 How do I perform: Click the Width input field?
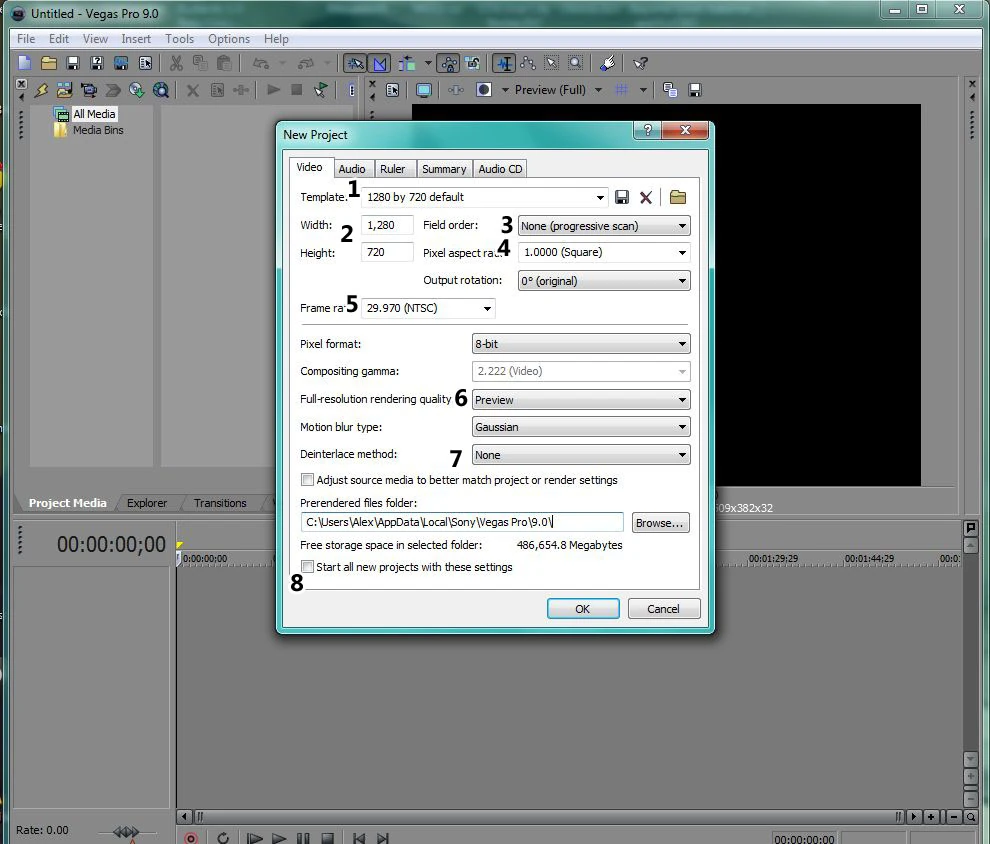(x=388, y=225)
